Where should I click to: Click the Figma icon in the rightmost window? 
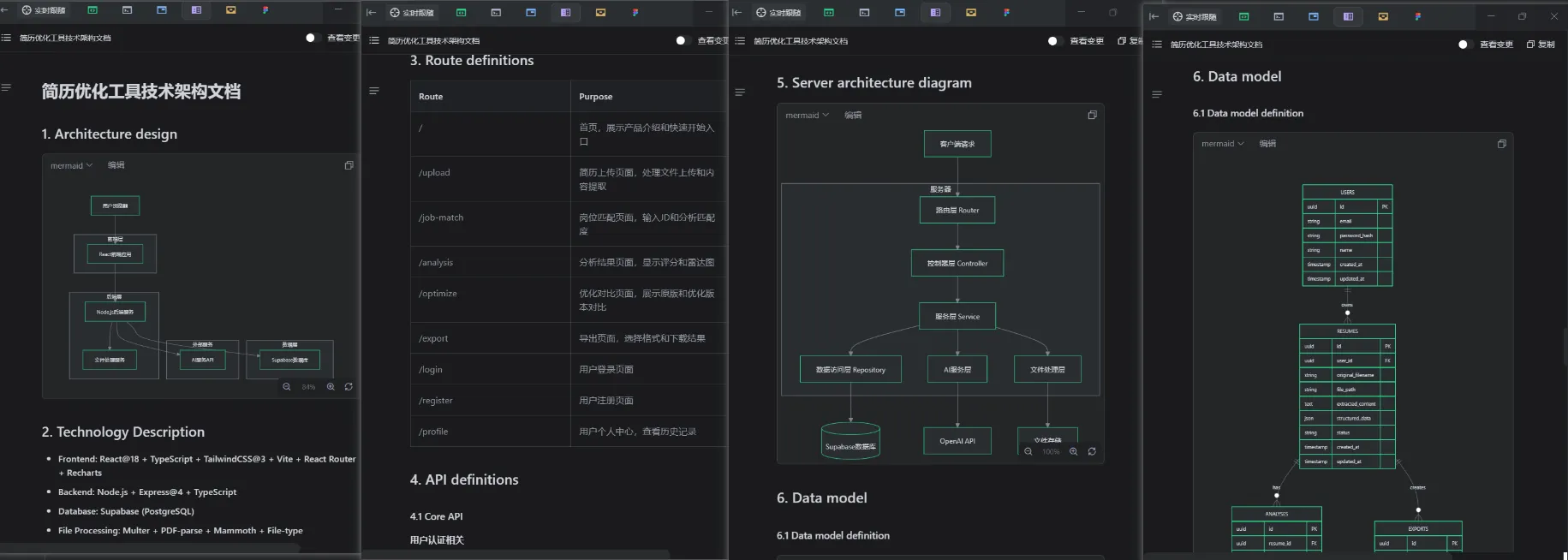1417,16
